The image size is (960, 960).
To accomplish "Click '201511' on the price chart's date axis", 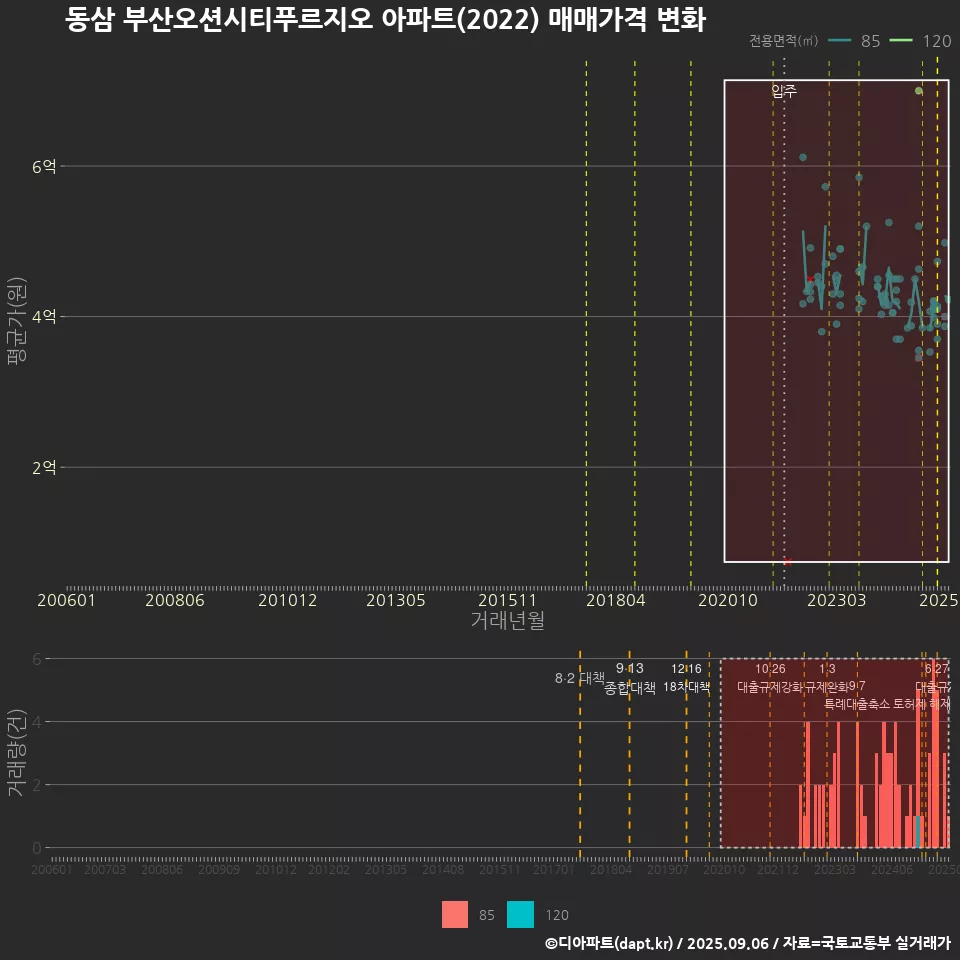I will click(x=507, y=600).
